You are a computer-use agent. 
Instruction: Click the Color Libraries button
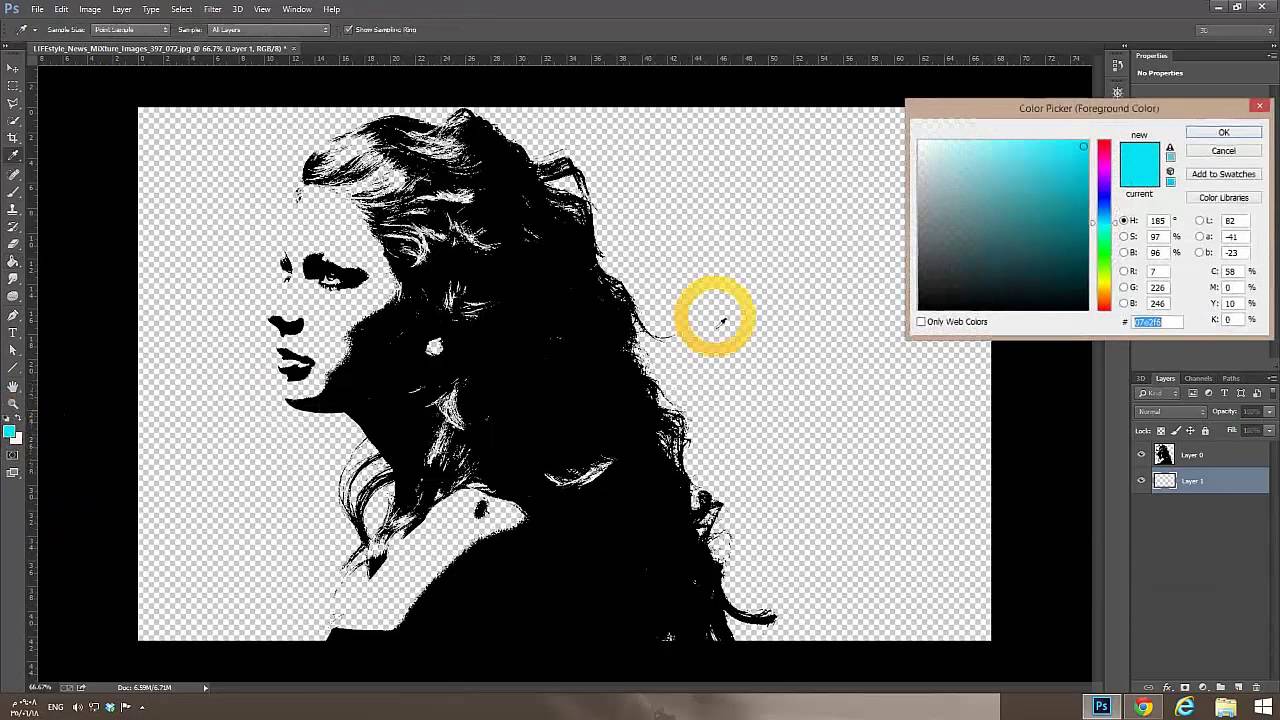pyautogui.click(x=1223, y=197)
